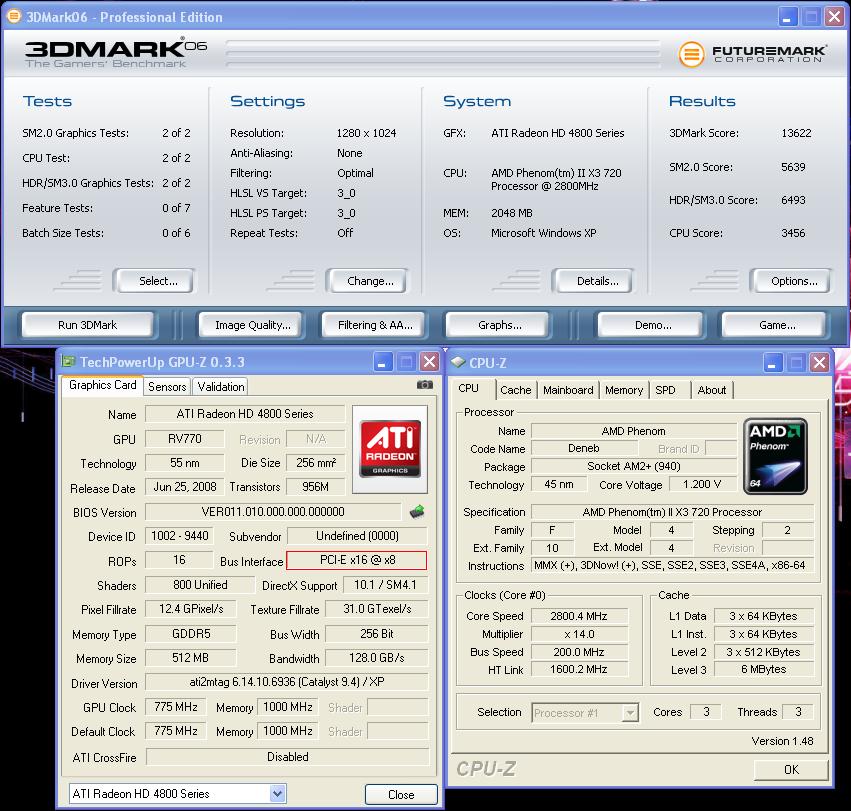
Task: Click the AMD Phenom logo in CPU-Z
Action: 775,455
